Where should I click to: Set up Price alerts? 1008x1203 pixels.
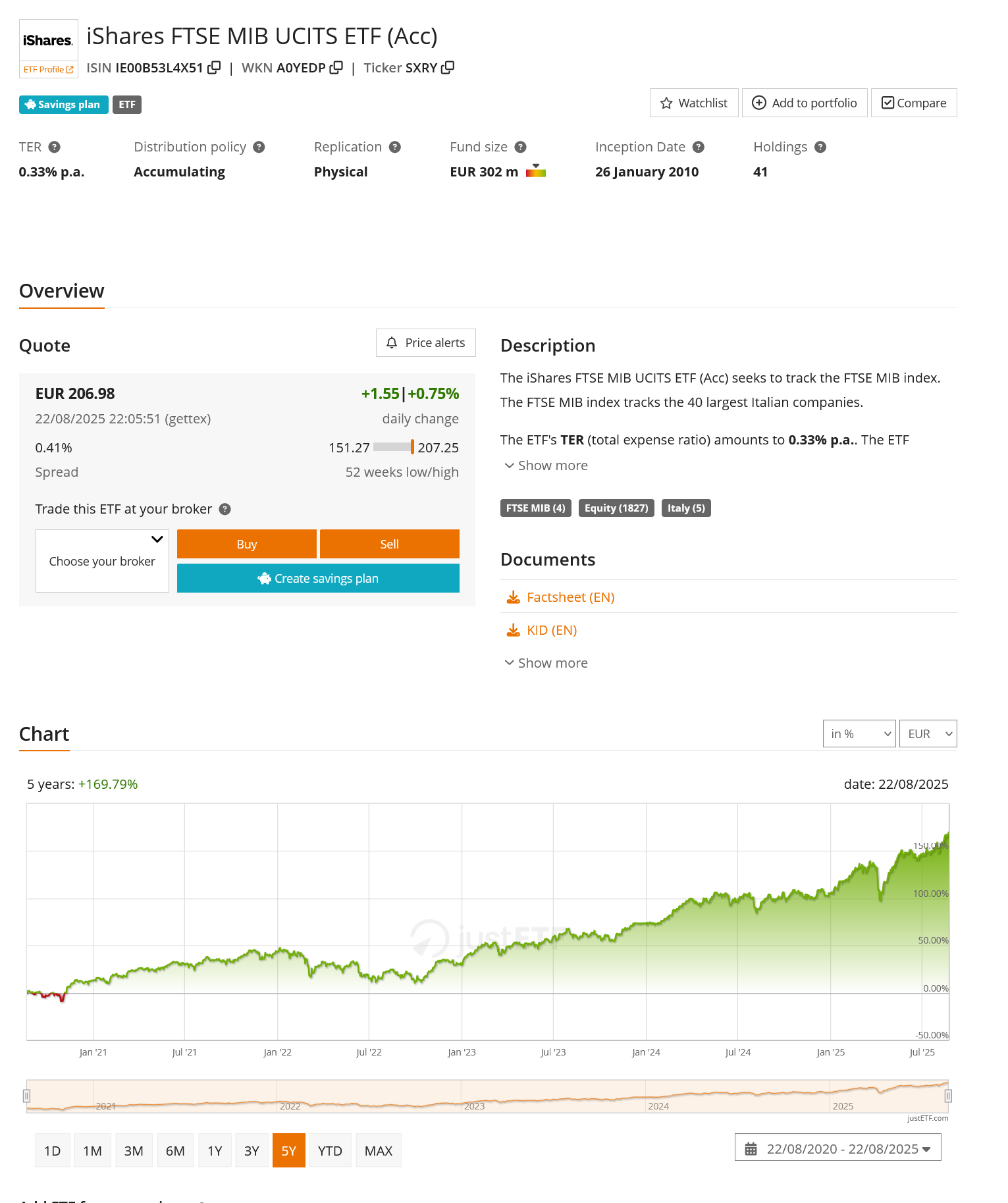426,342
